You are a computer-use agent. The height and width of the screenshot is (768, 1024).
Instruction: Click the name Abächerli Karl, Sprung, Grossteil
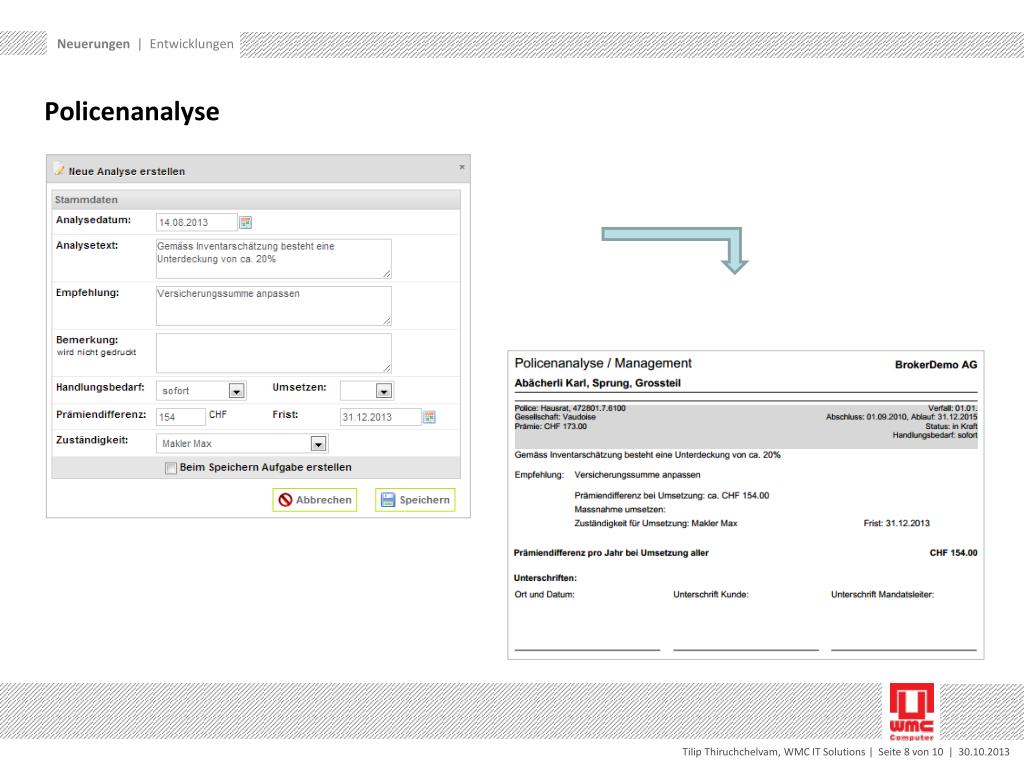point(598,383)
